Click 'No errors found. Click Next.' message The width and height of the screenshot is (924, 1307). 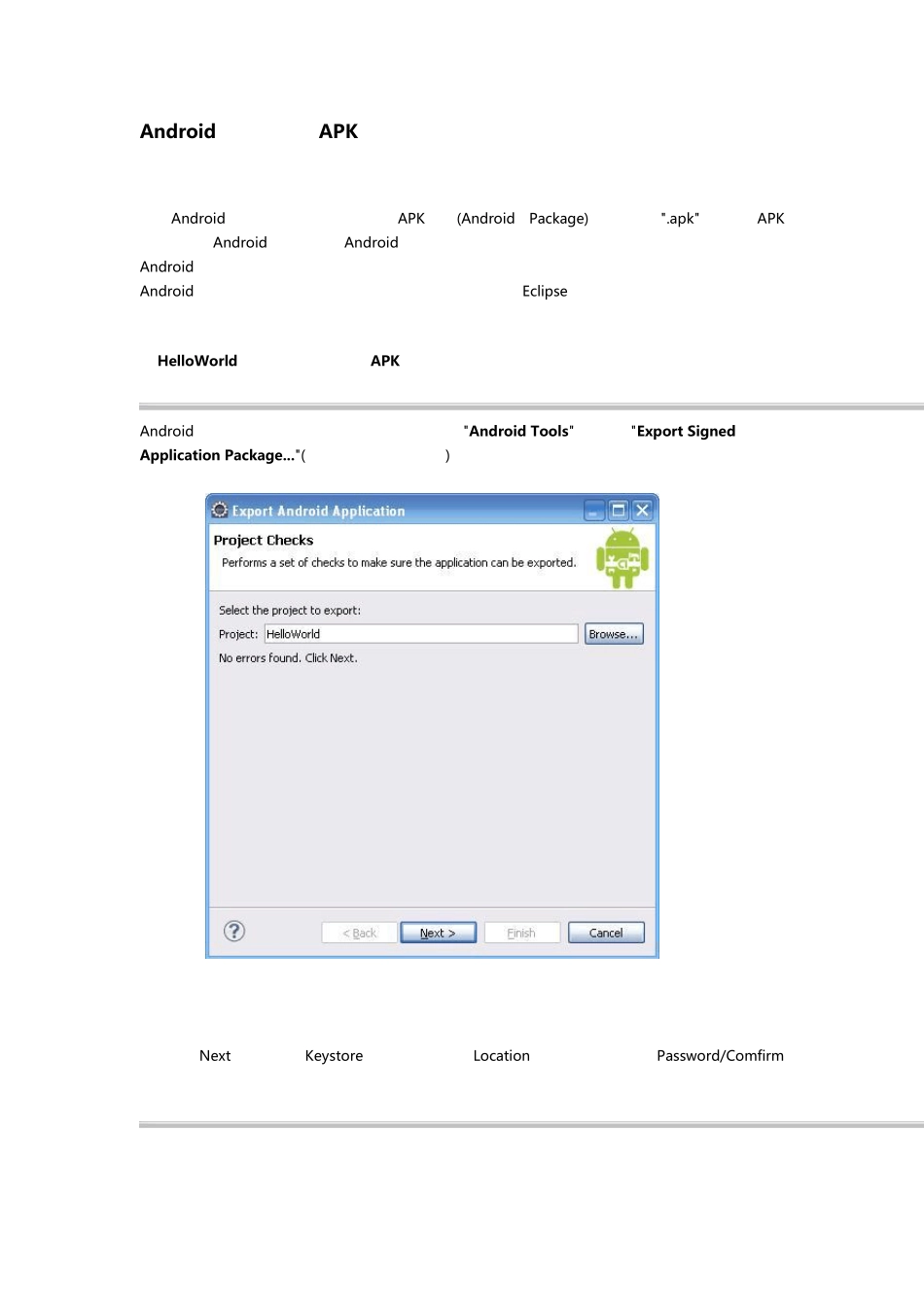[x=288, y=658]
